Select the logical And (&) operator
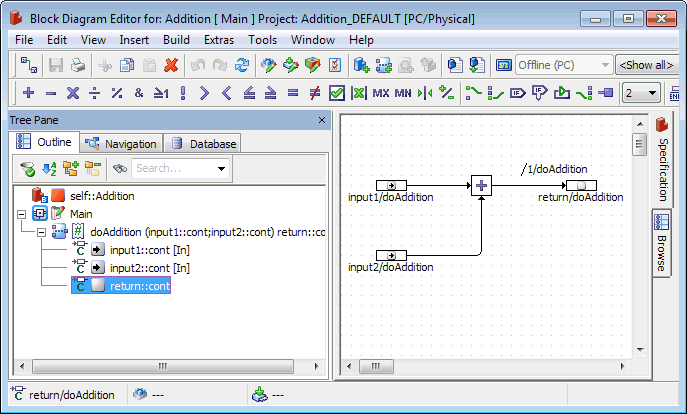This screenshot has width=687, height=414. (x=139, y=93)
